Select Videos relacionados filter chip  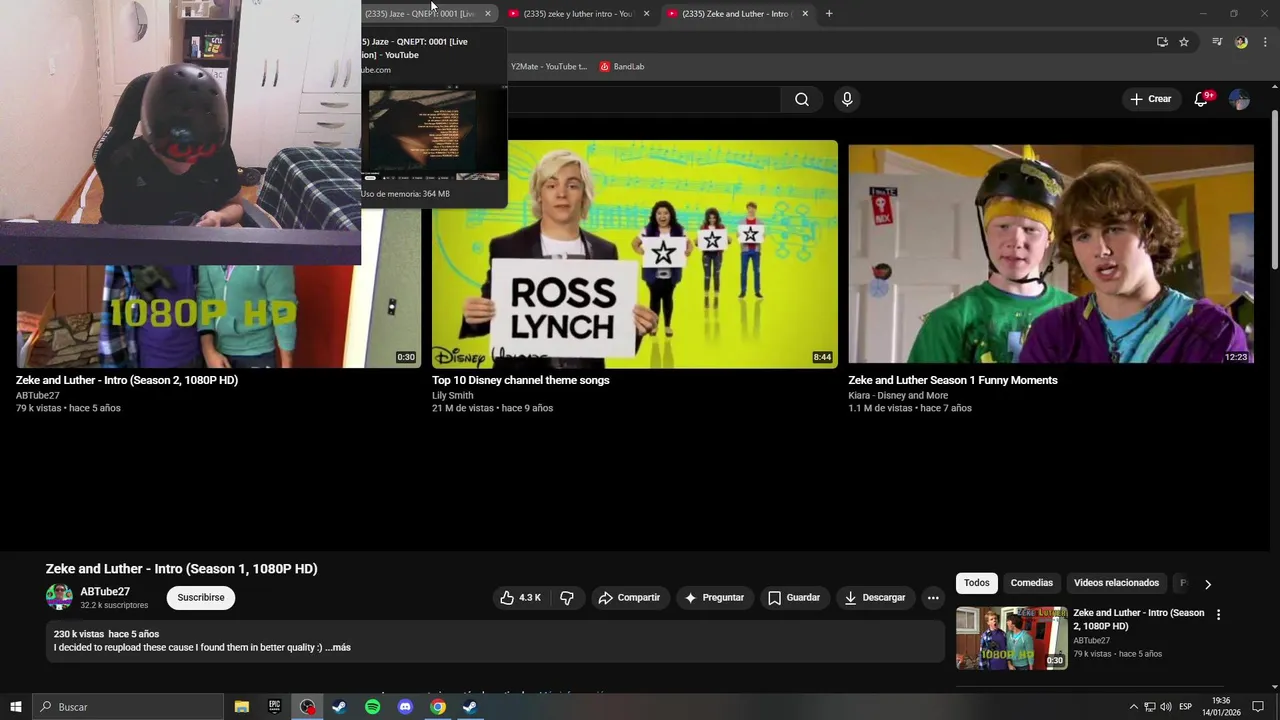pos(1116,583)
